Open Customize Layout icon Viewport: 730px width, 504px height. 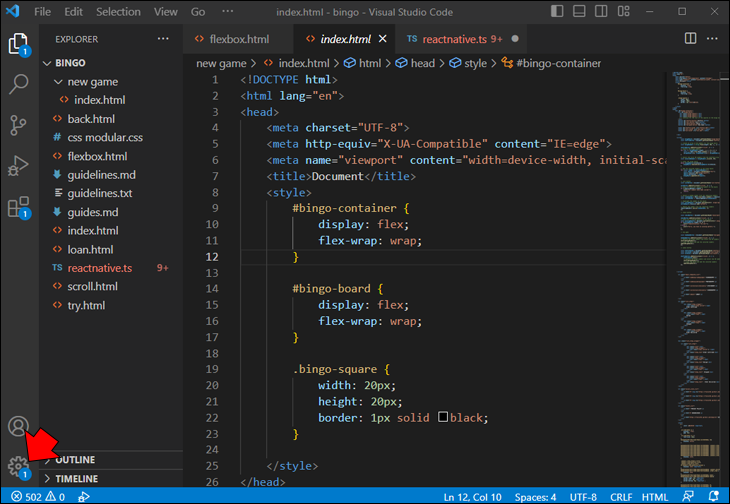623,11
